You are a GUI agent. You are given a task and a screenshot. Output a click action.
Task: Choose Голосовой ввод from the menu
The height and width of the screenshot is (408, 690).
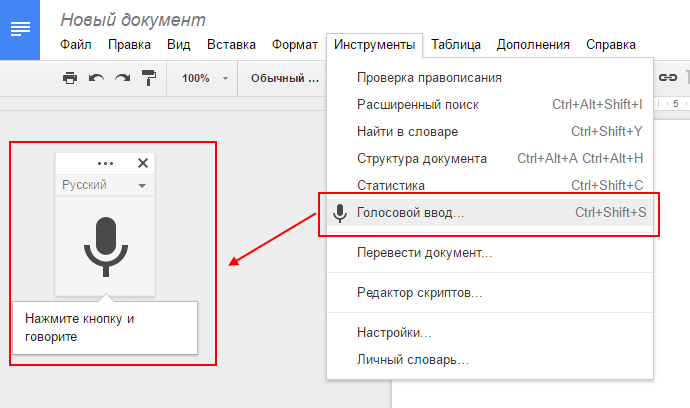[410, 213]
